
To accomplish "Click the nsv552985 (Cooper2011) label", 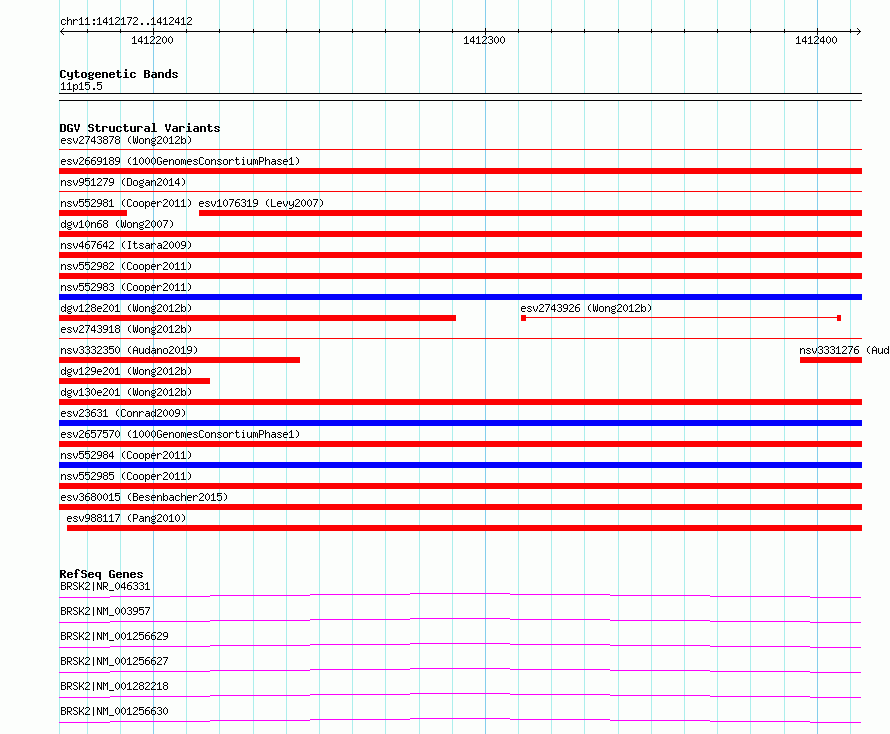I will pos(126,476).
